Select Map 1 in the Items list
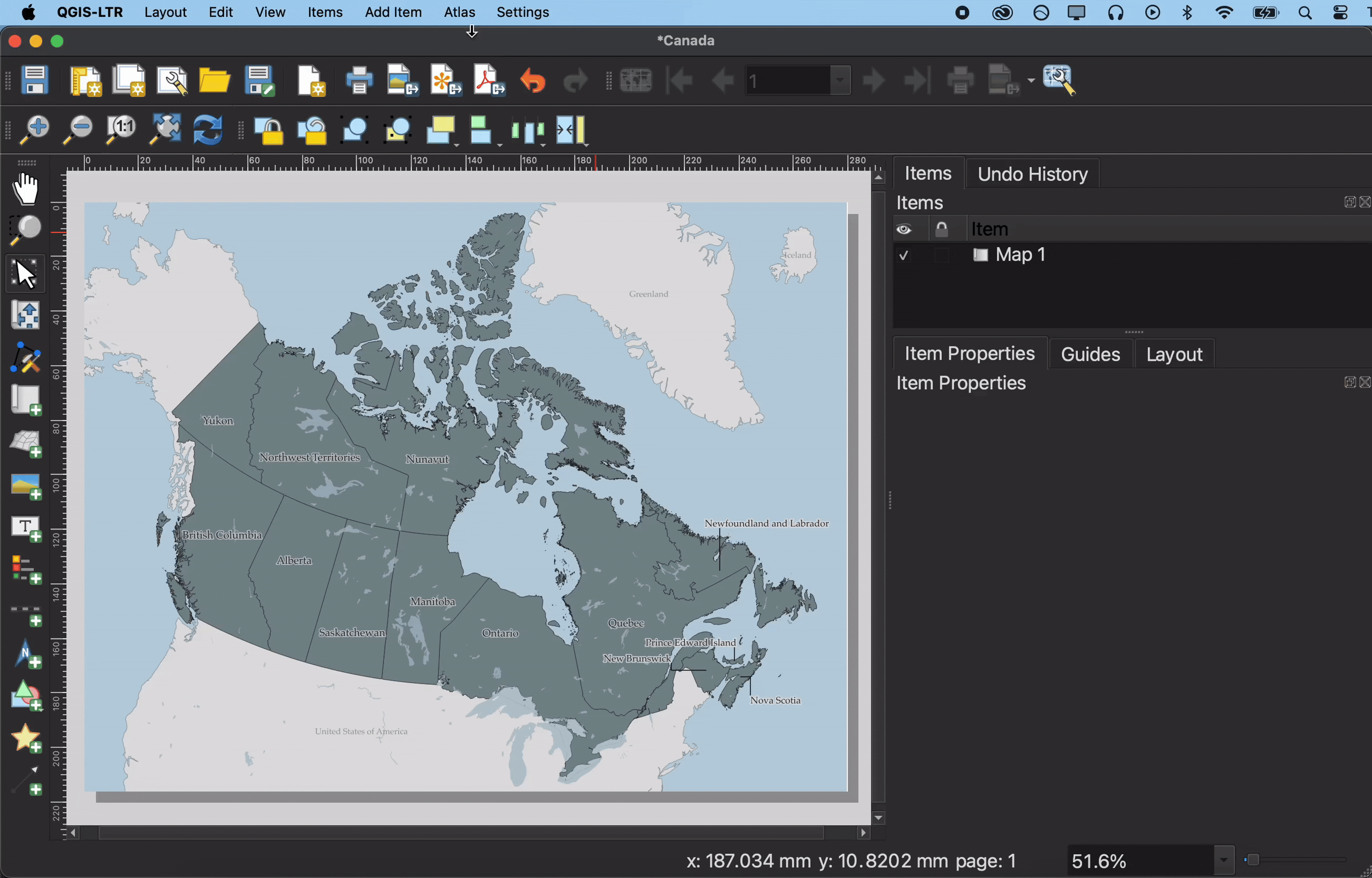The image size is (1372, 878). point(1020,255)
